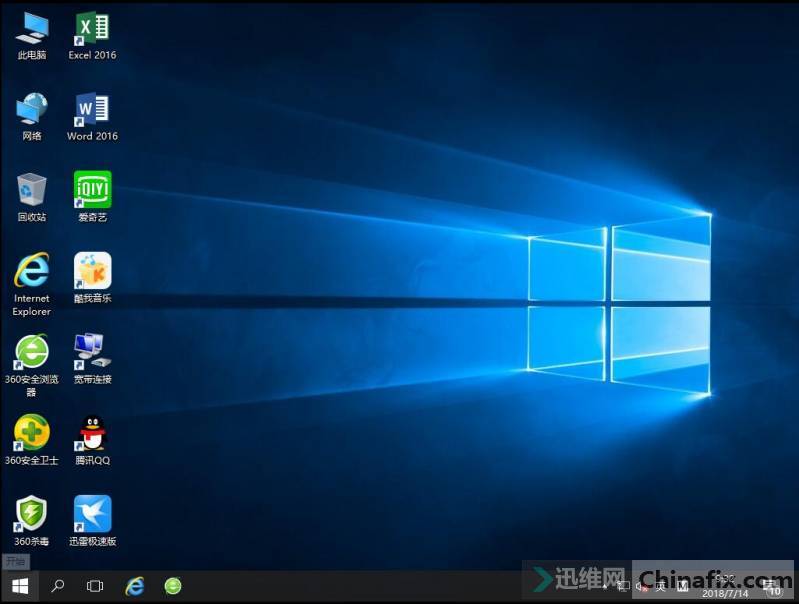The height and width of the screenshot is (604, 799).
Task: Select the 360安全浏览器 desktop shortcut
Action: coord(32,365)
